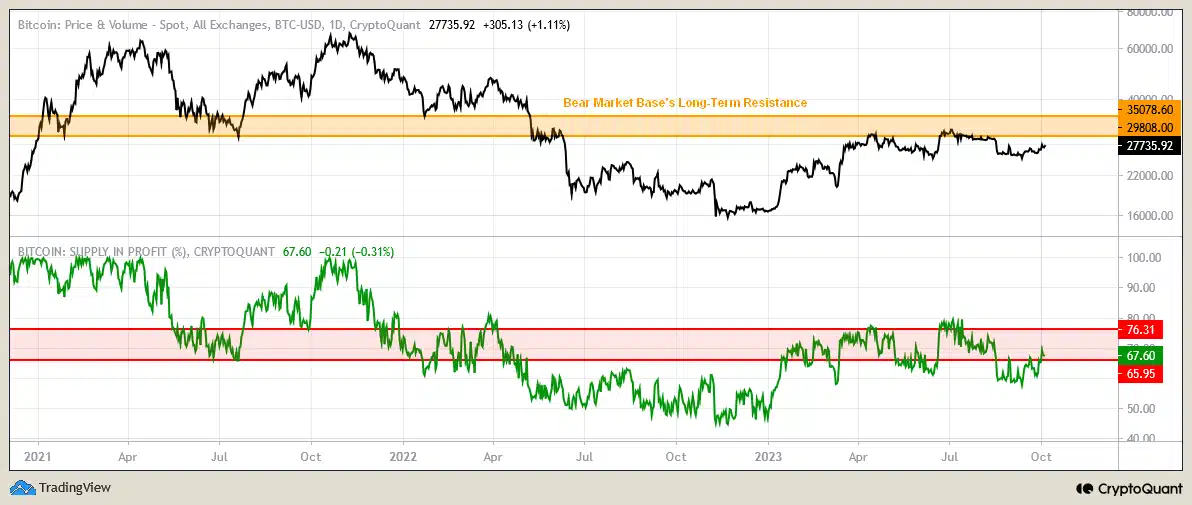Screen dimensions: 1192x505
Task: Click the TradingView logo icon
Action: [21, 488]
